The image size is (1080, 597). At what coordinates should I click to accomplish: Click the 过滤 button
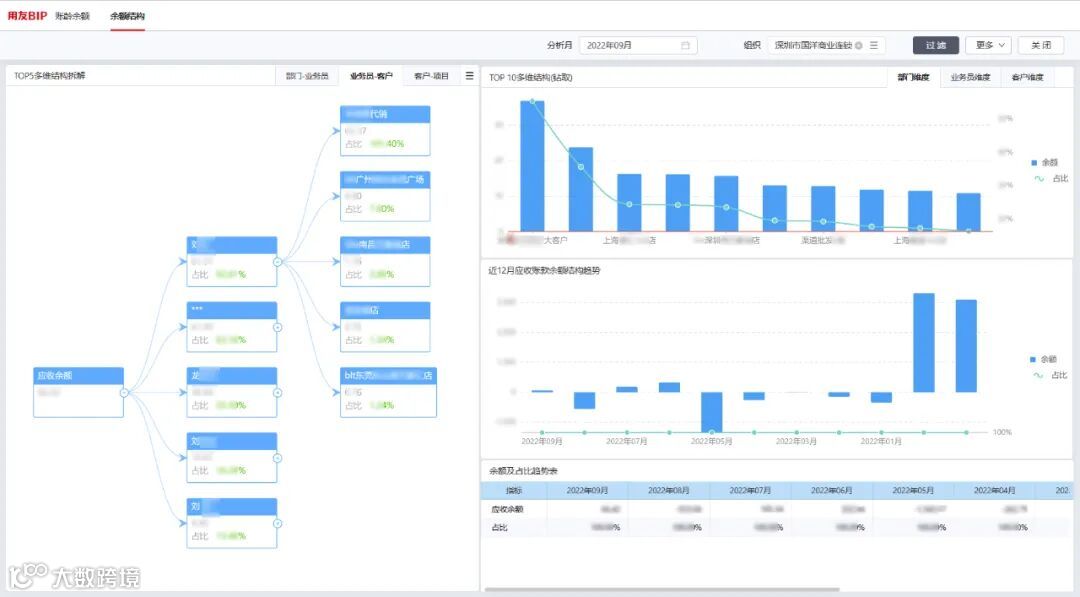click(x=935, y=45)
